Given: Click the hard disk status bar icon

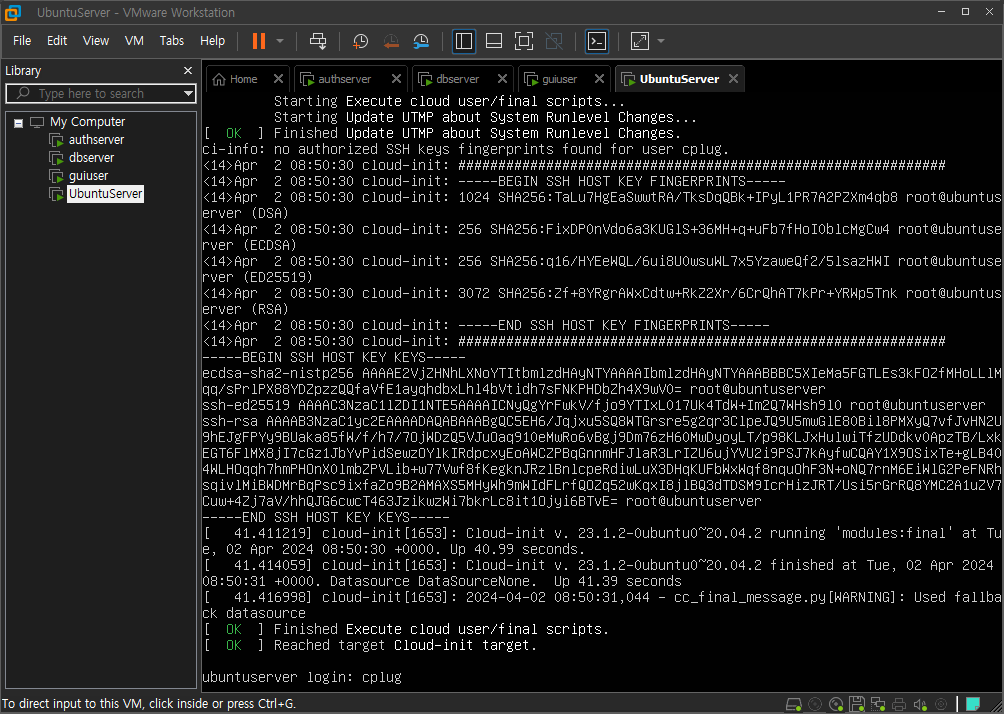Looking at the screenshot, I should coord(794,704).
